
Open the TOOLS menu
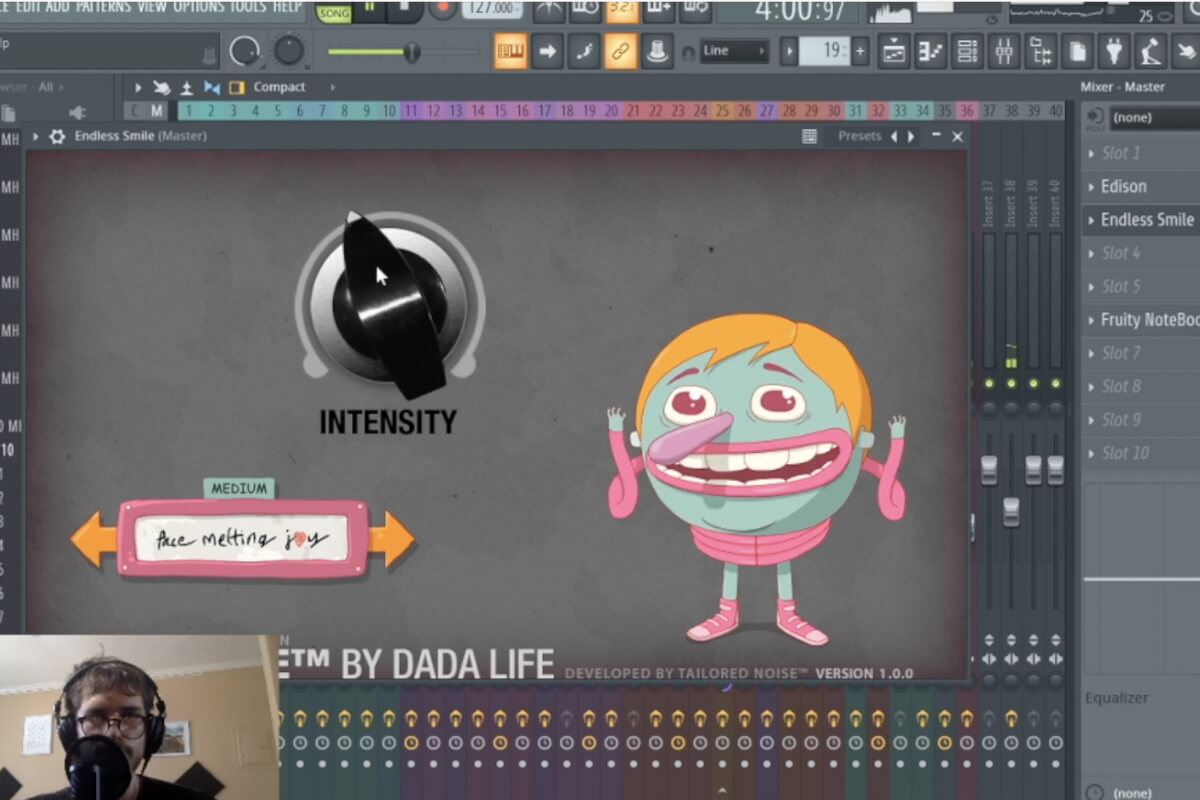click(x=248, y=7)
